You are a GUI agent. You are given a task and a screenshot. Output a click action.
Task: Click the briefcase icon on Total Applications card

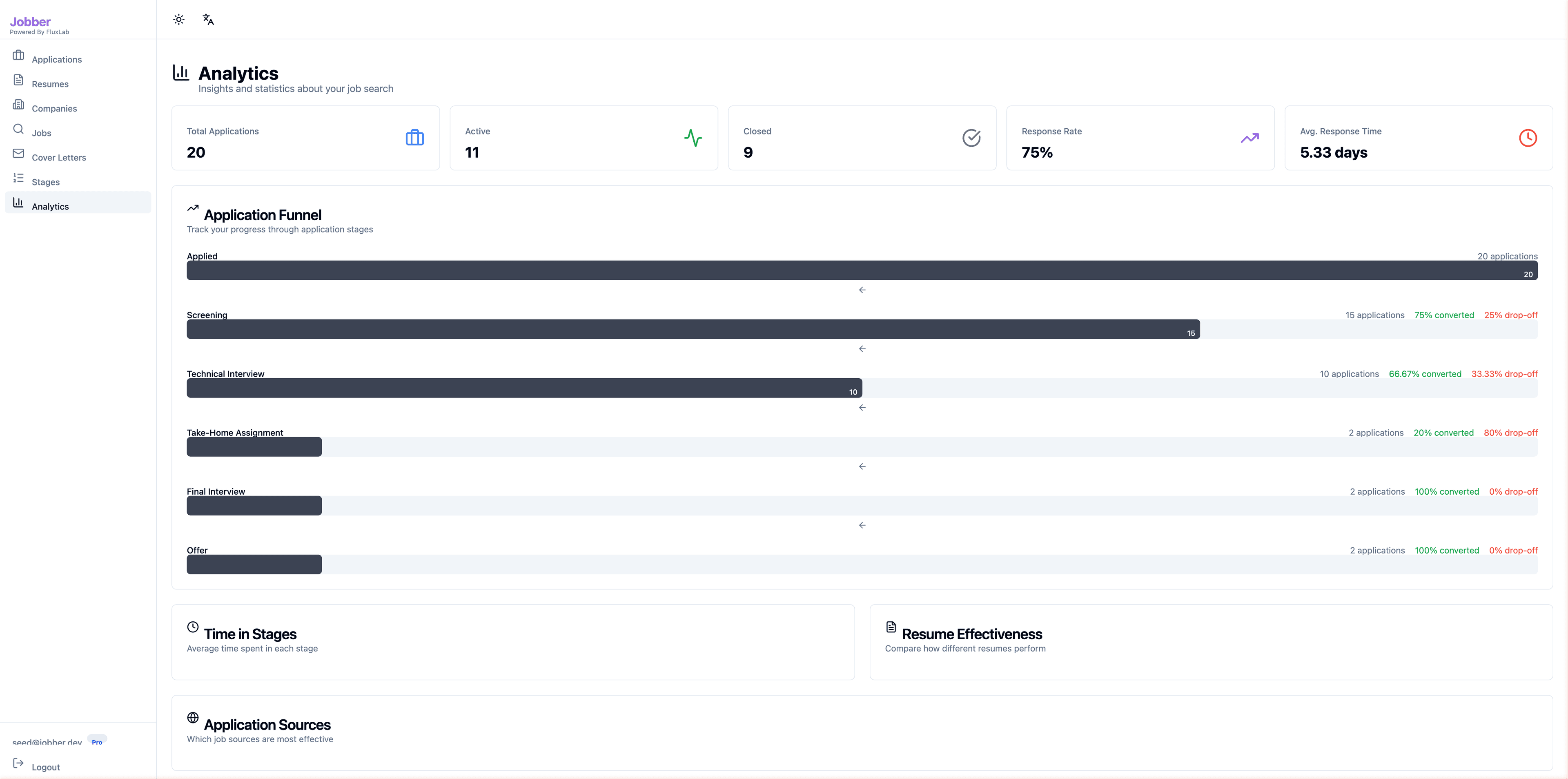[x=414, y=138]
